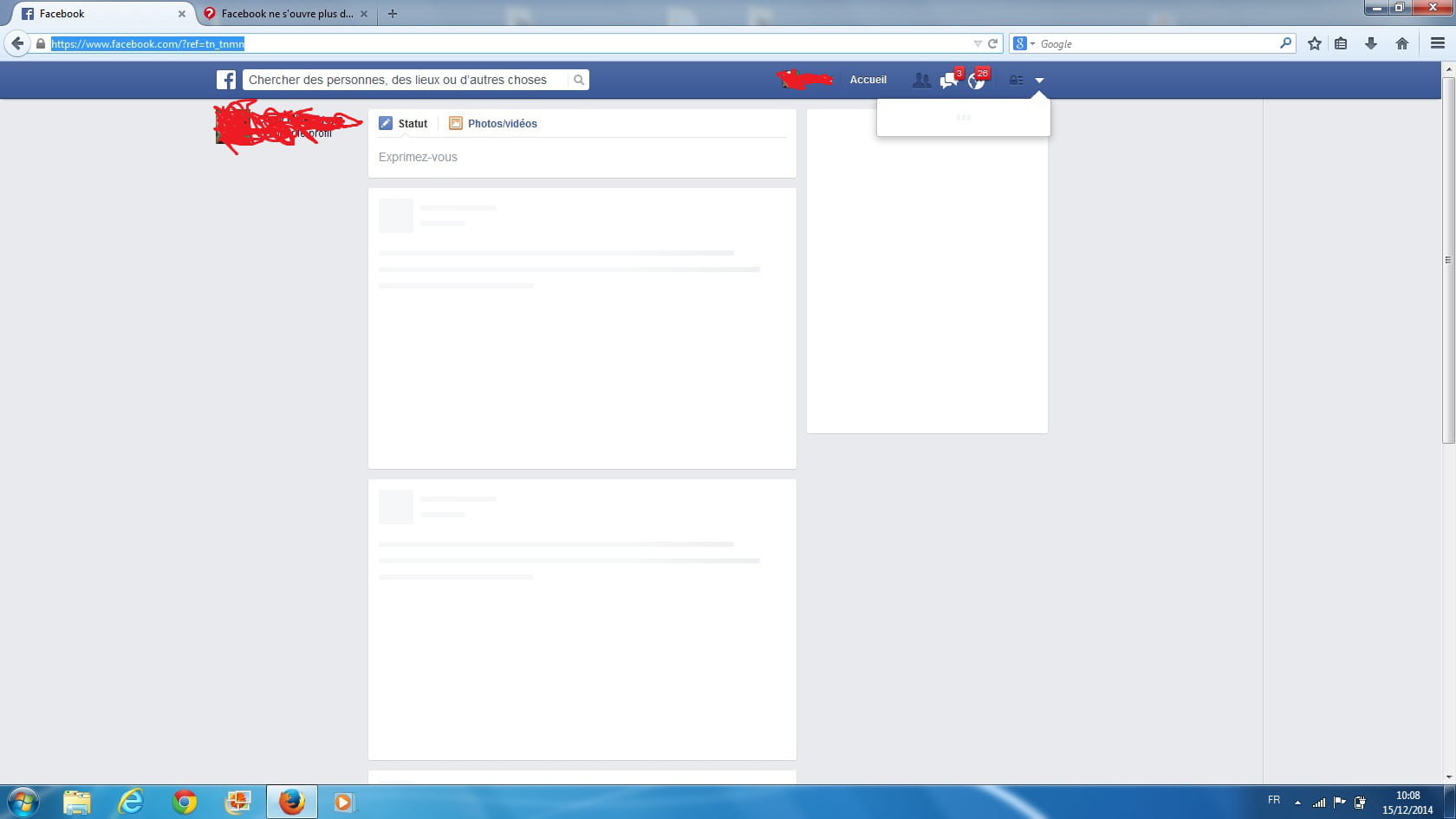Click the address bar URL
The height and width of the screenshot is (819, 1456).
[507, 43]
